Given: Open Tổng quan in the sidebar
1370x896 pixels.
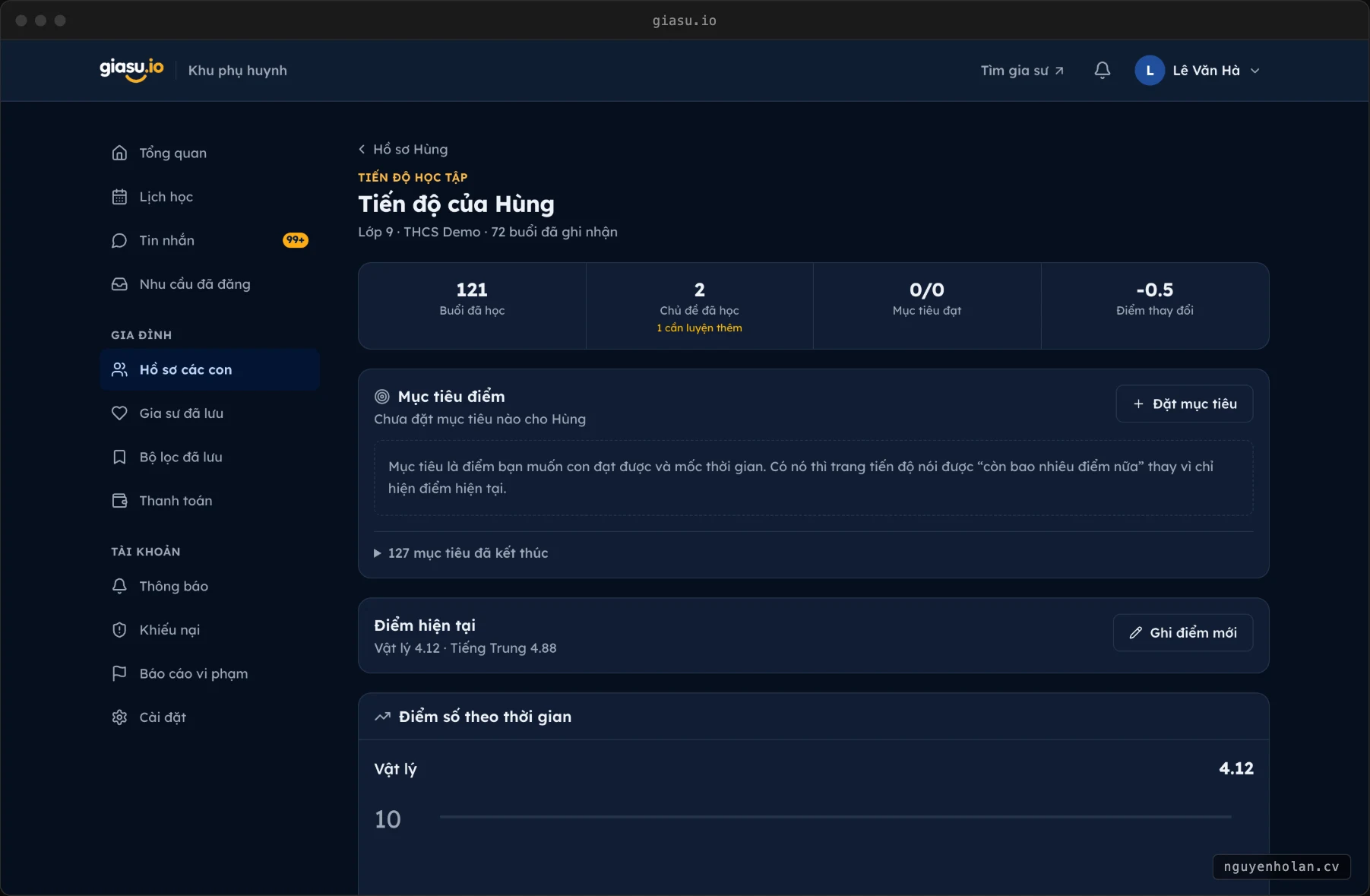Looking at the screenshot, I should click(210, 153).
